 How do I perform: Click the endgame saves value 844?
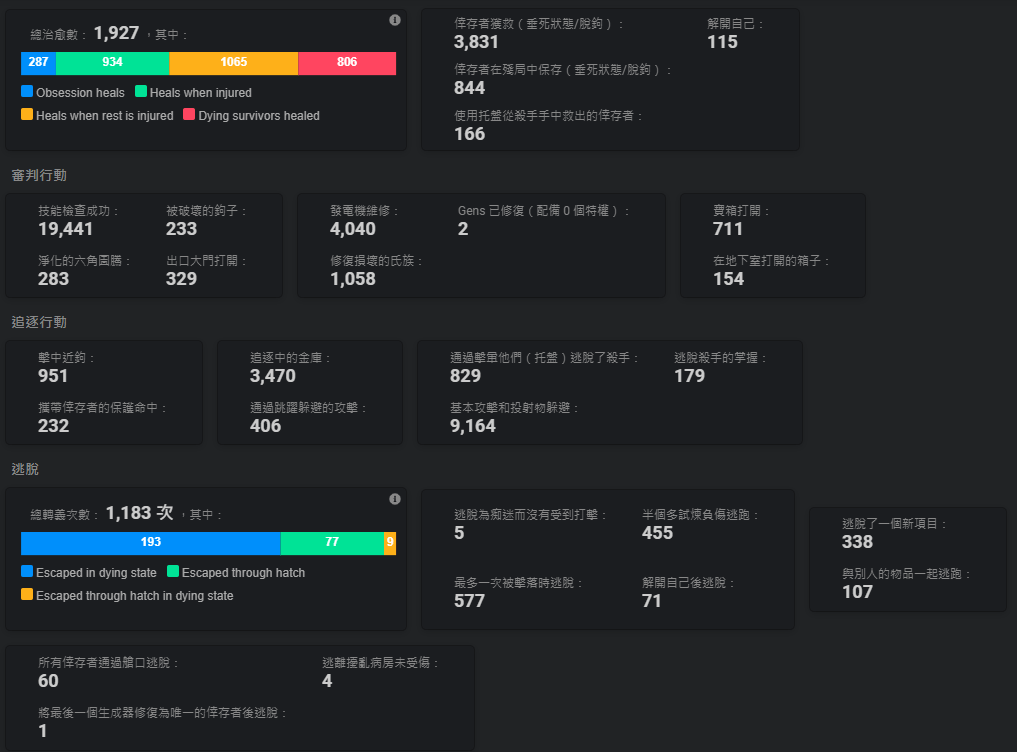[x=470, y=88]
